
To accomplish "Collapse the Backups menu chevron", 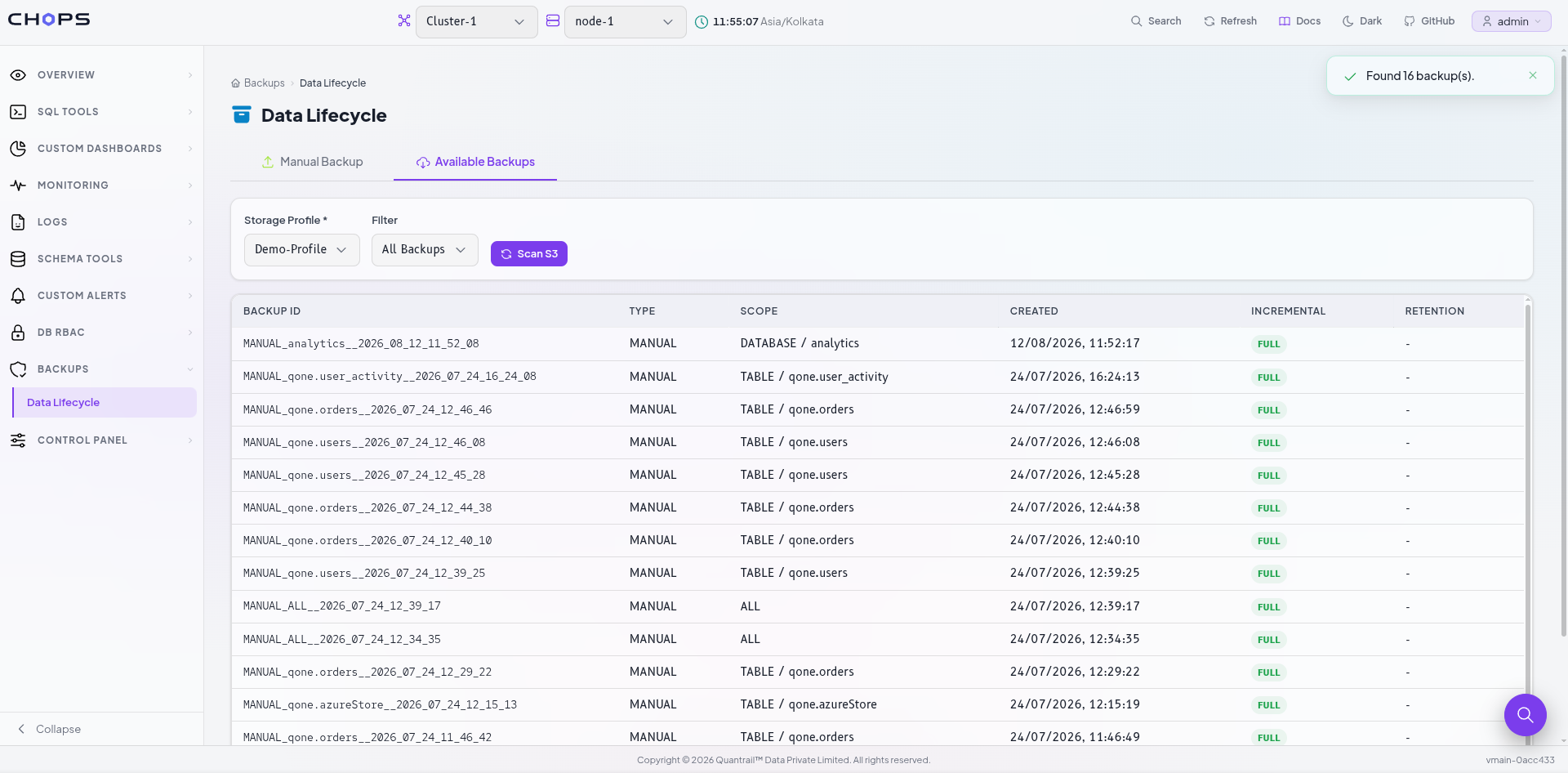I will (x=189, y=369).
